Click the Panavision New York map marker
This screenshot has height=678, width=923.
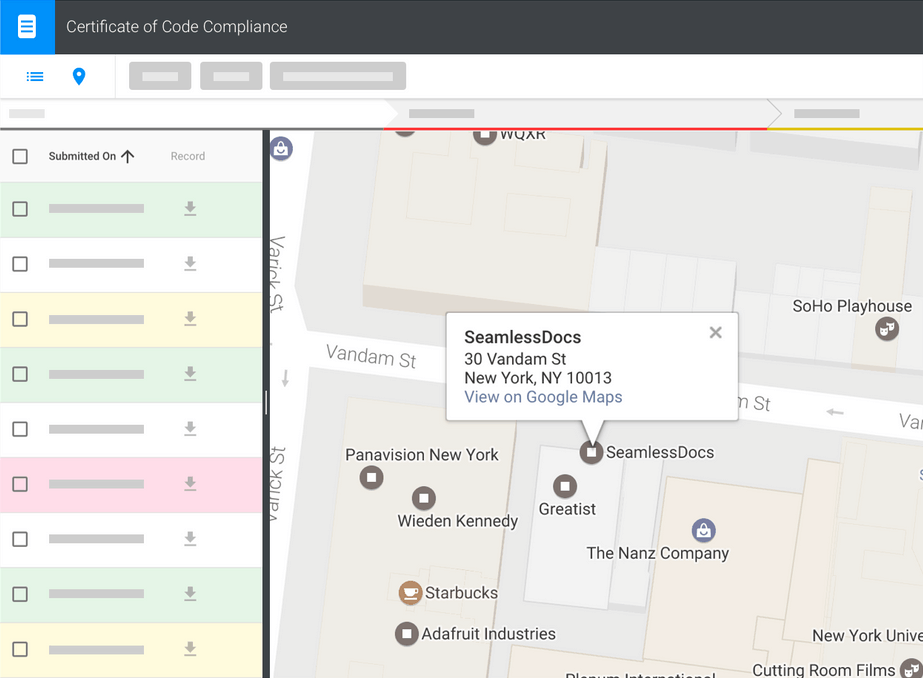coord(371,477)
